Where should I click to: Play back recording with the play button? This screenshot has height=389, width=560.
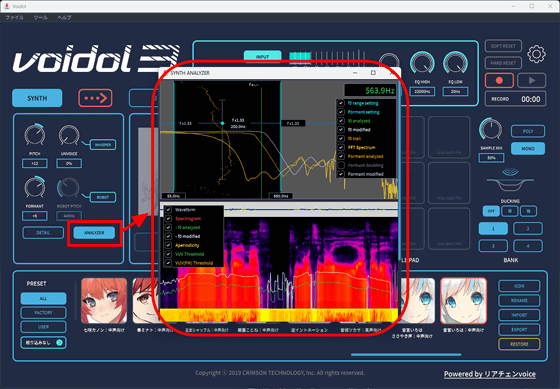(x=531, y=80)
